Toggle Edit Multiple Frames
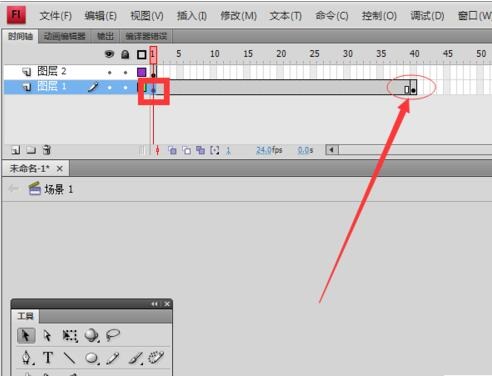Image resolution: width=492 pixels, height=376 pixels. [200, 150]
